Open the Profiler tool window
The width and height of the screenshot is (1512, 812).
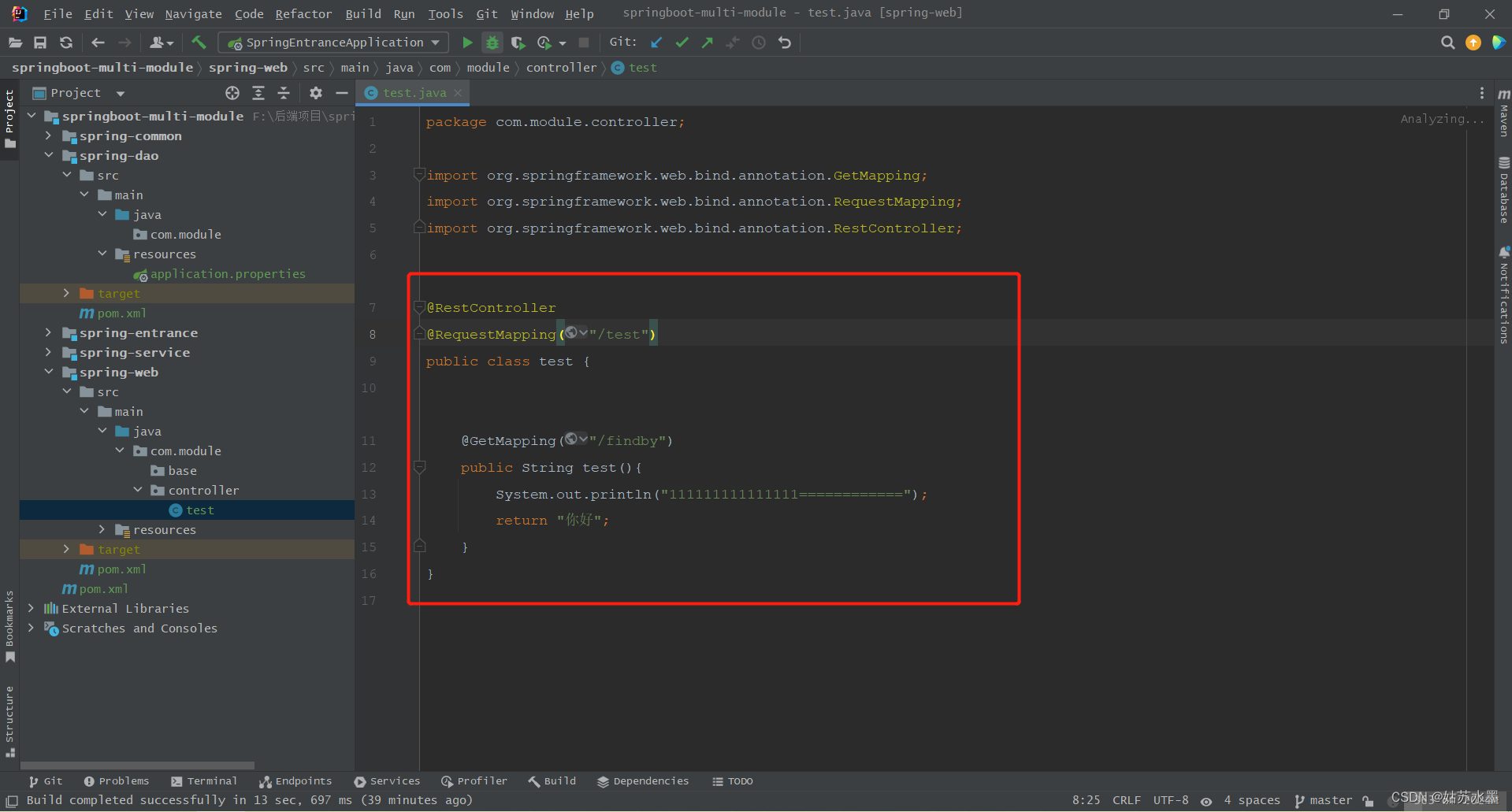click(x=474, y=781)
